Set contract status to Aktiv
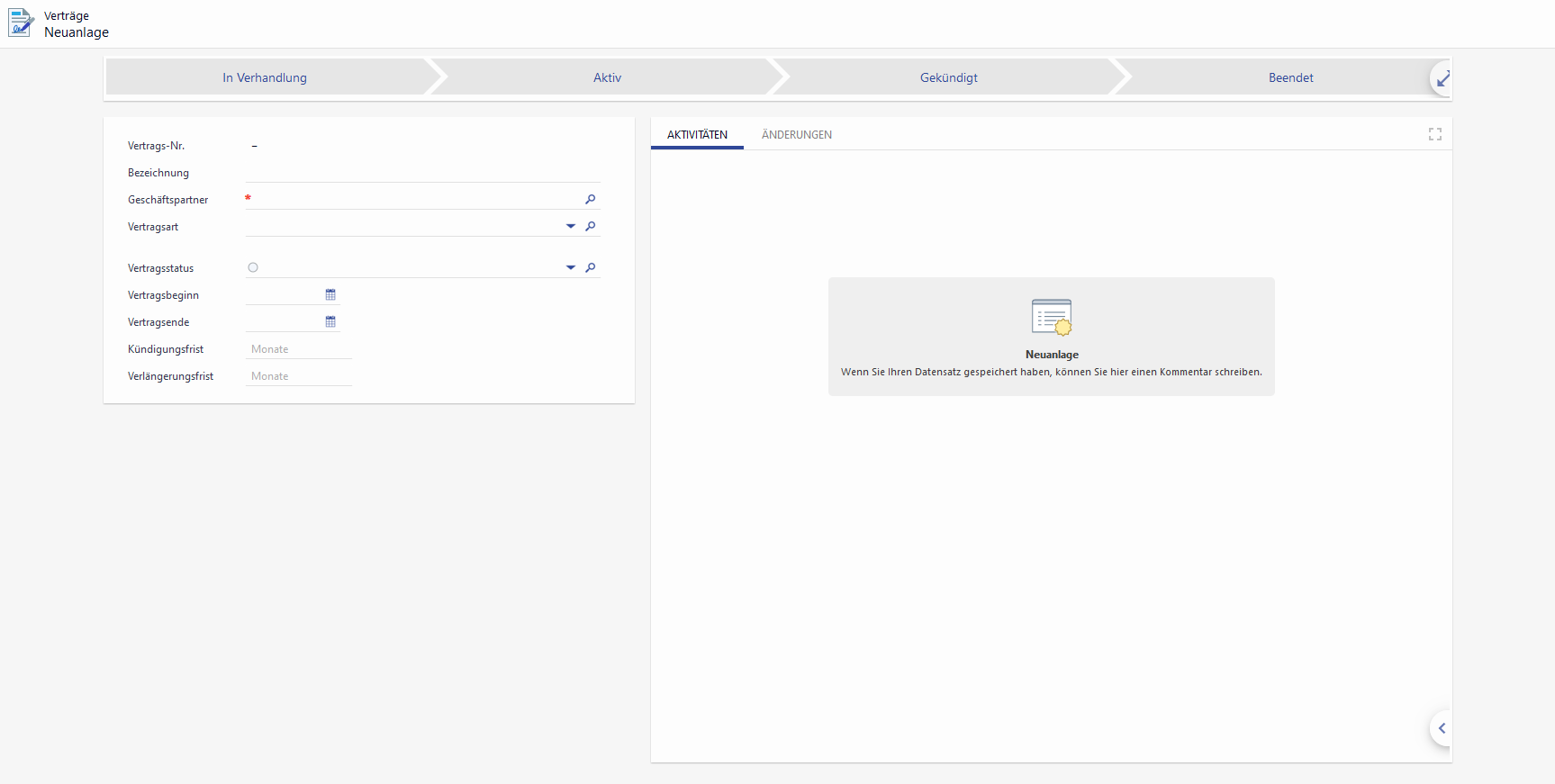Viewport: 1555px width, 784px height. [607, 78]
